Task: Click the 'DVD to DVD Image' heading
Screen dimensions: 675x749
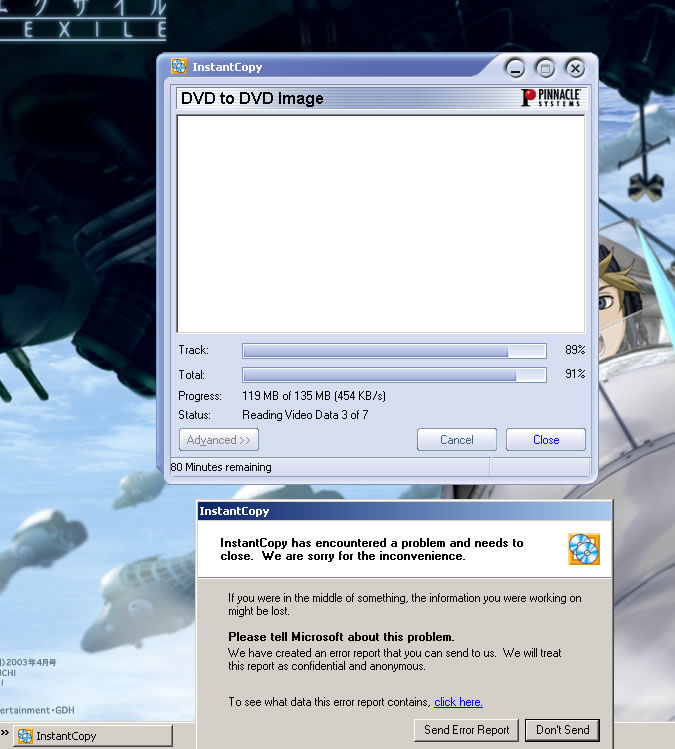Action: [x=252, y=98]
